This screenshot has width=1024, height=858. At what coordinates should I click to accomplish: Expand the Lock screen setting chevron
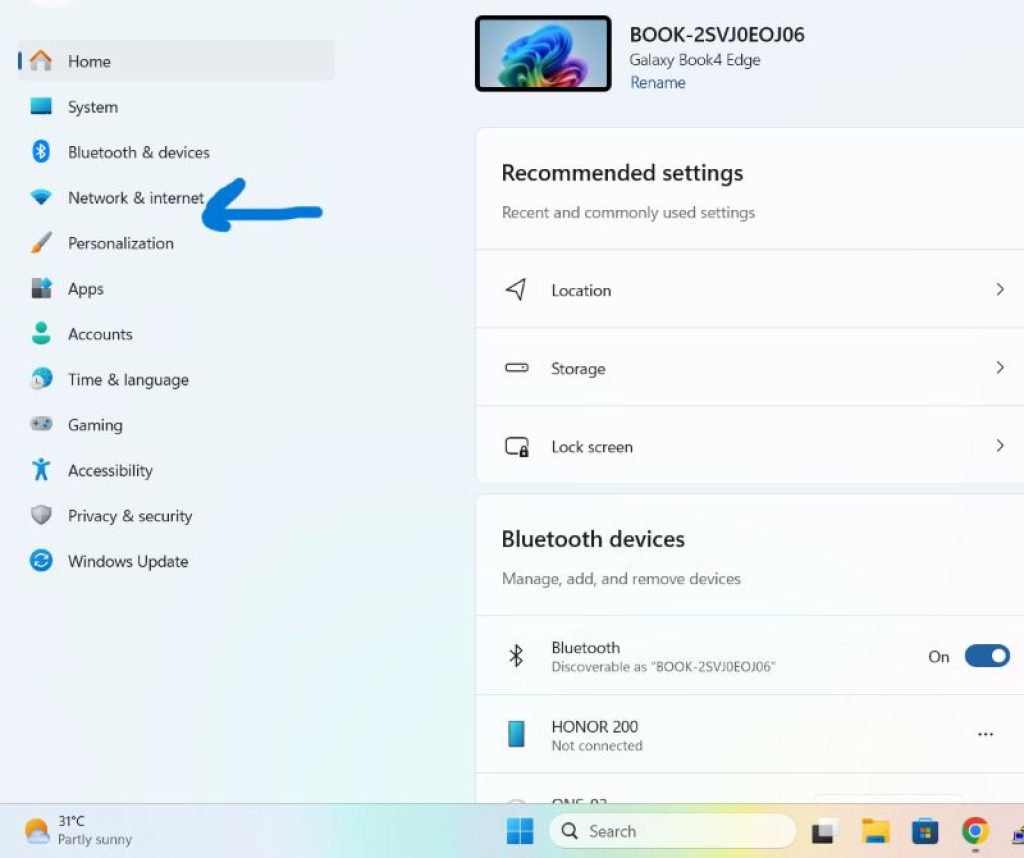tap(999, 446)
